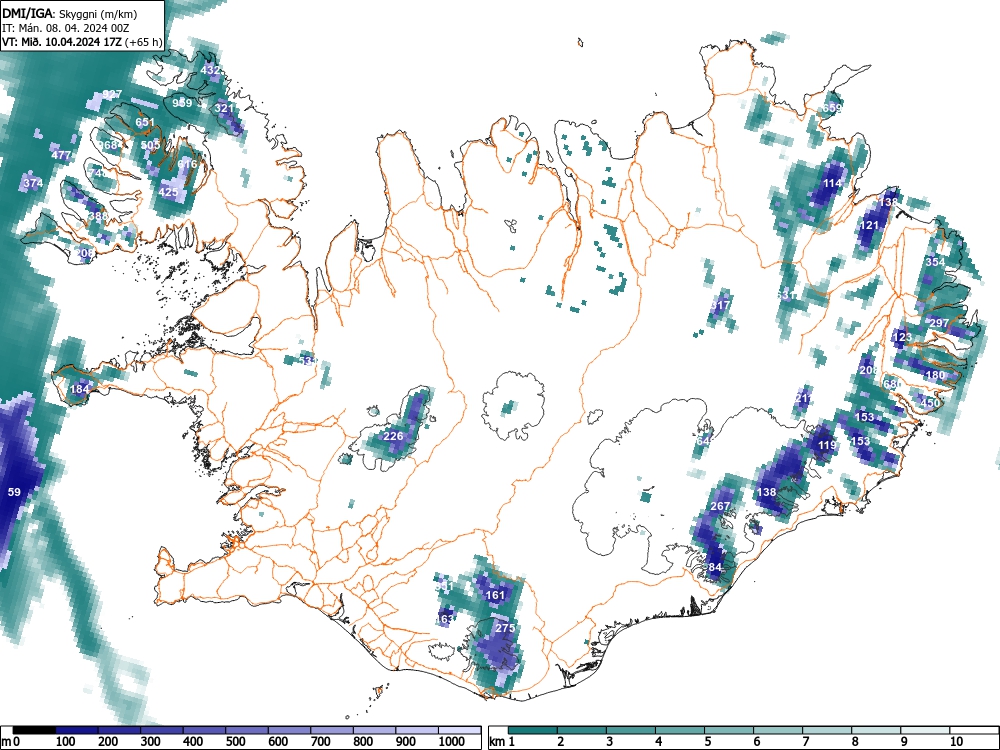Select the 211 visibility value

804,398
